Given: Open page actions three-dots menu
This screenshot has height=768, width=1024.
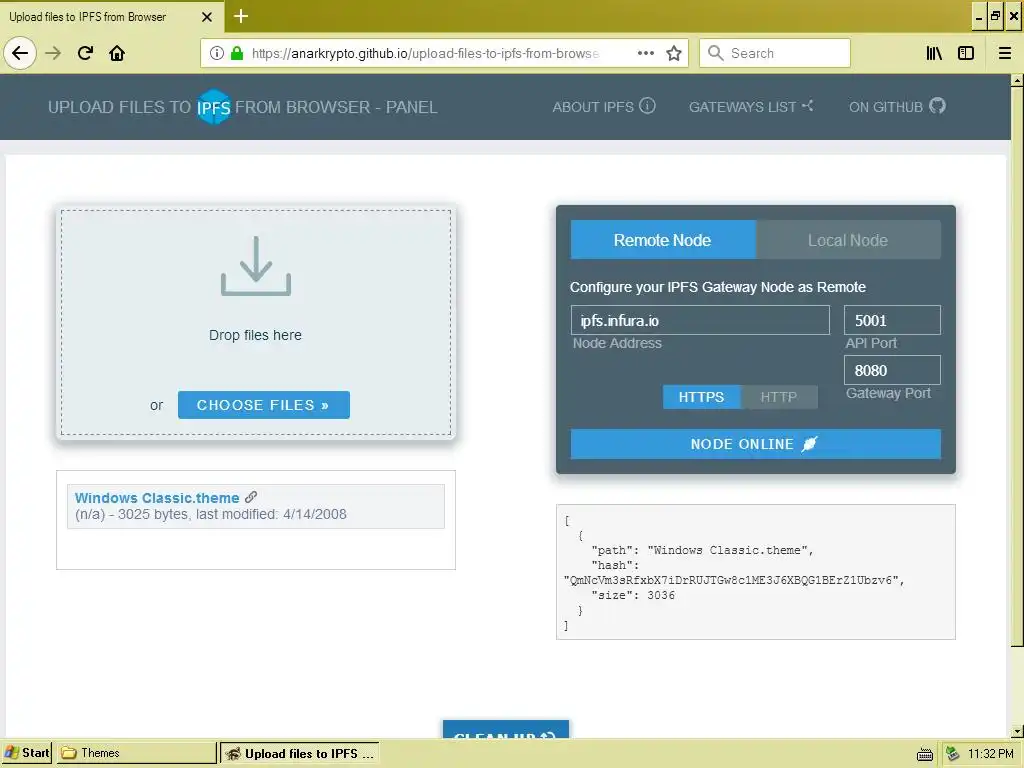Looking at the screenshot, I should click(x=645, y=53).
